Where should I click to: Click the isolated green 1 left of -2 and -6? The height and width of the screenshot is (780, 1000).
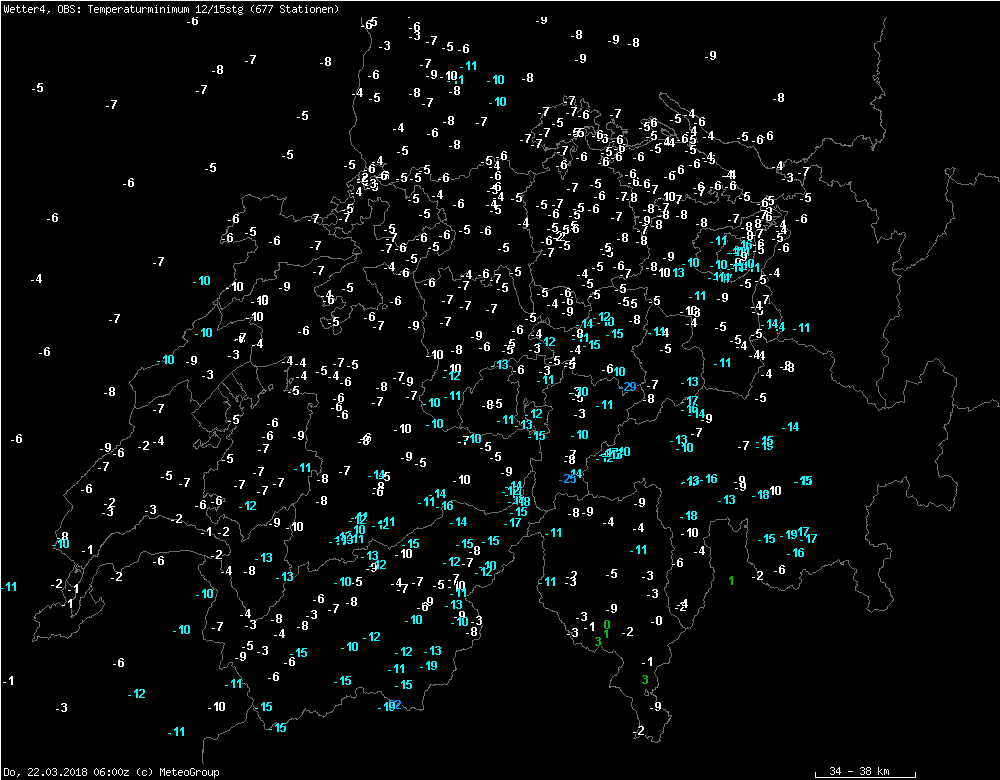point(732,581)
